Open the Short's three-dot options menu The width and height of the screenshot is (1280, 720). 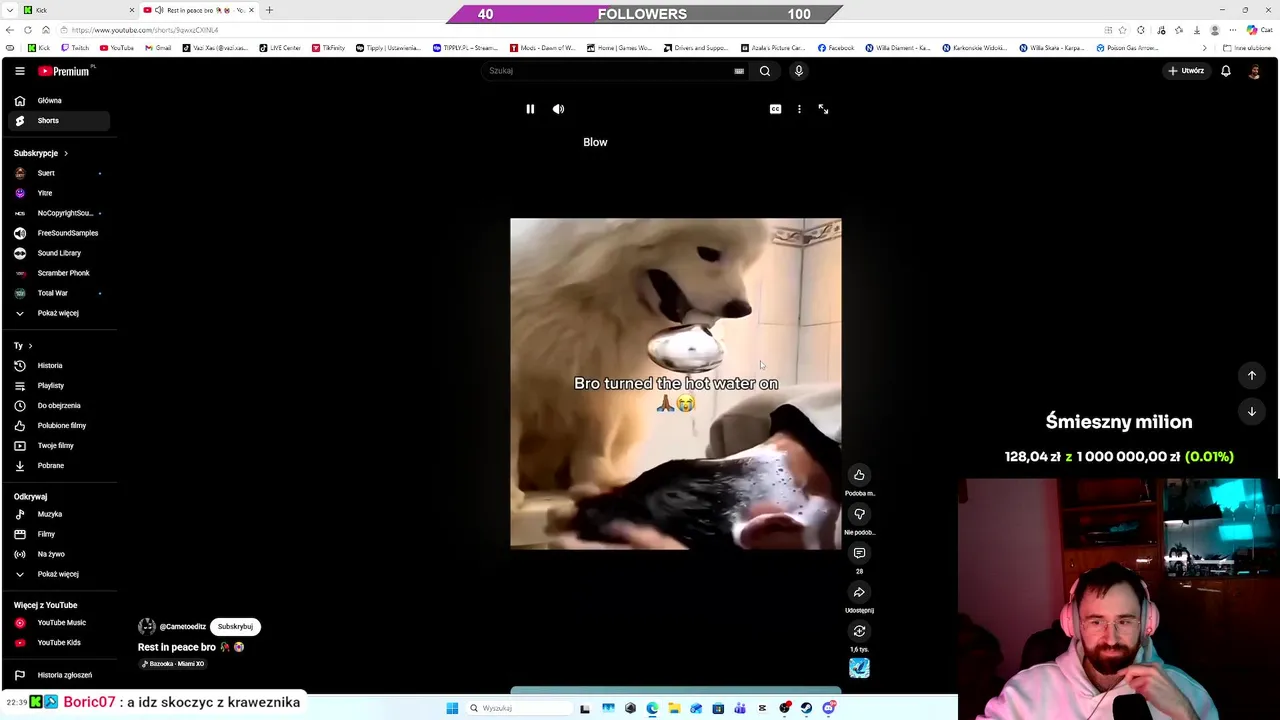[x=799, y=109]
